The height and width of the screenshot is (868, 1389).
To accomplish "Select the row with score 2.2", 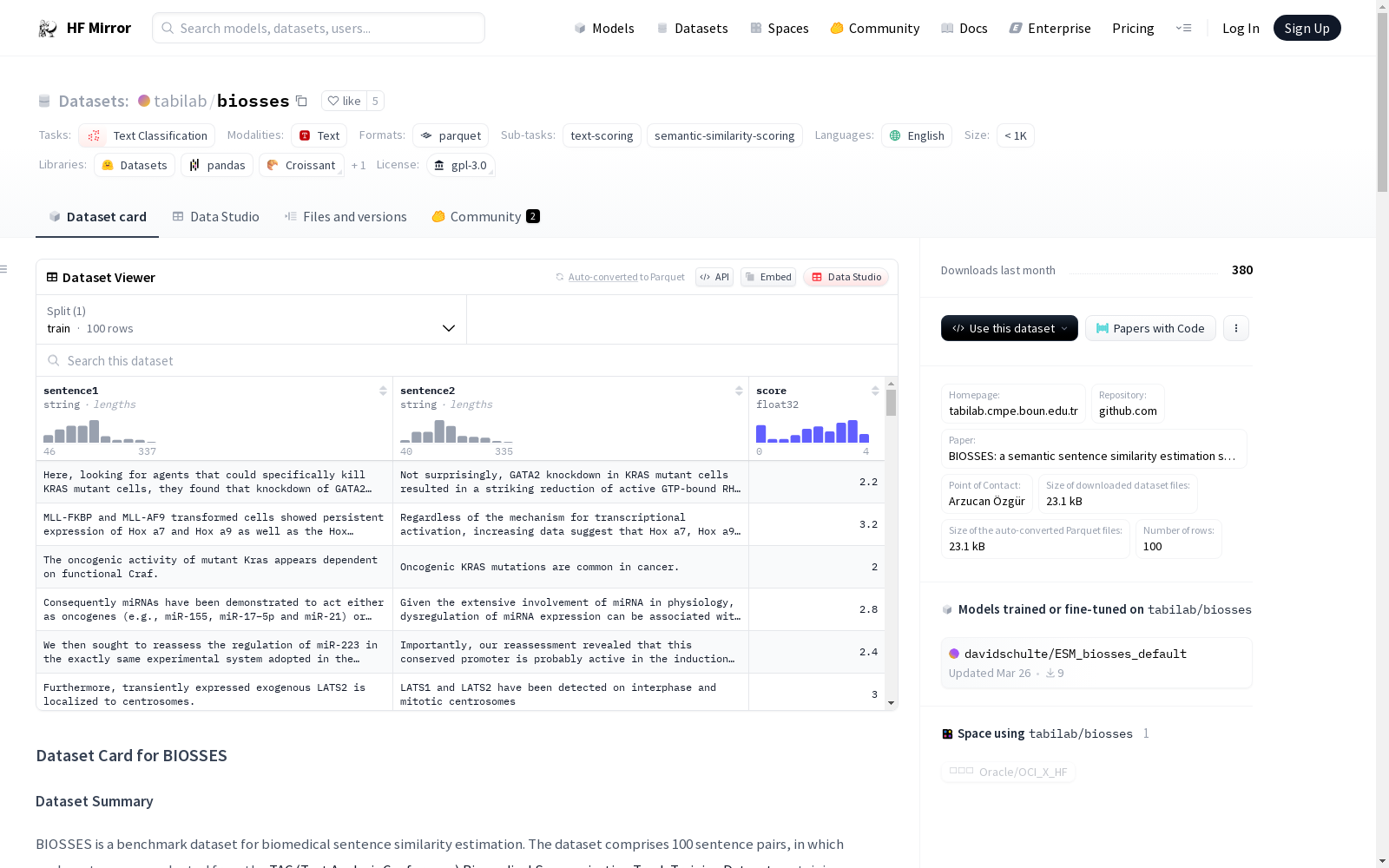I will pos(461,482).
